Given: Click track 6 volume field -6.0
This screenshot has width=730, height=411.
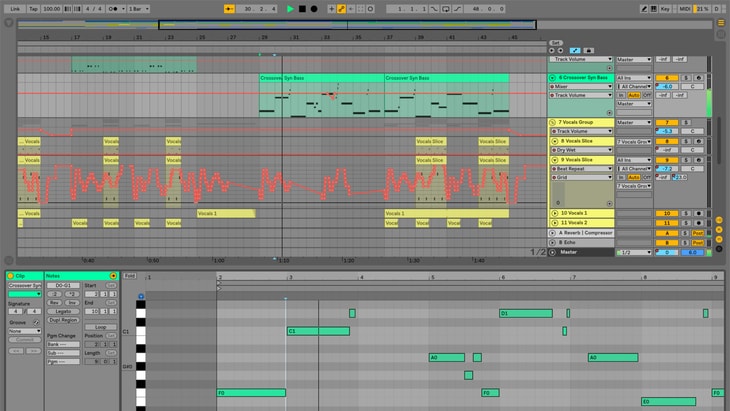Looking at the screenshot, I should coord(667,87).
